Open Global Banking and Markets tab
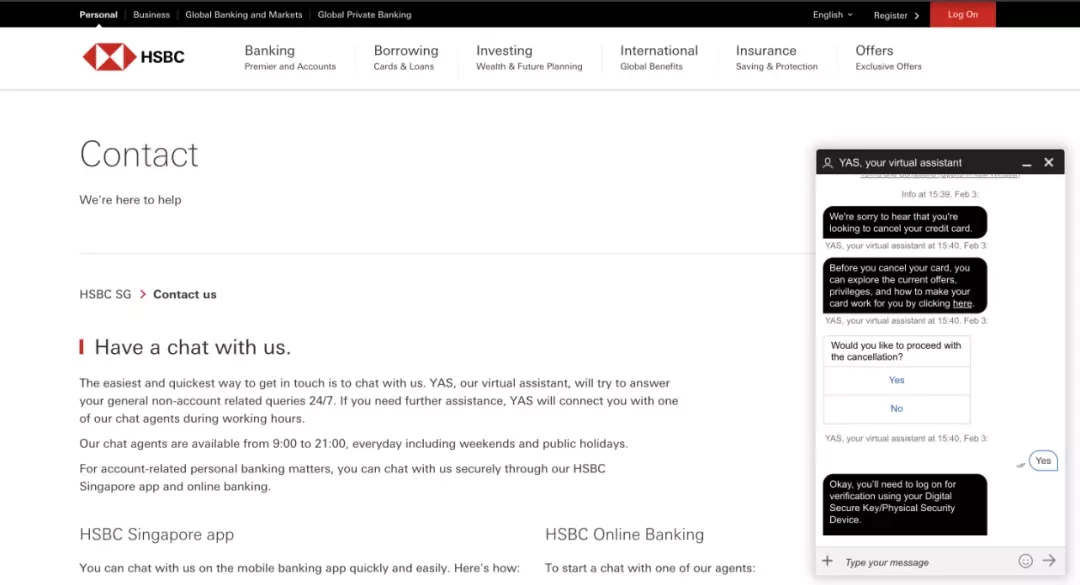Viewport: 1080px width, 585px height. tap(244, 14)
